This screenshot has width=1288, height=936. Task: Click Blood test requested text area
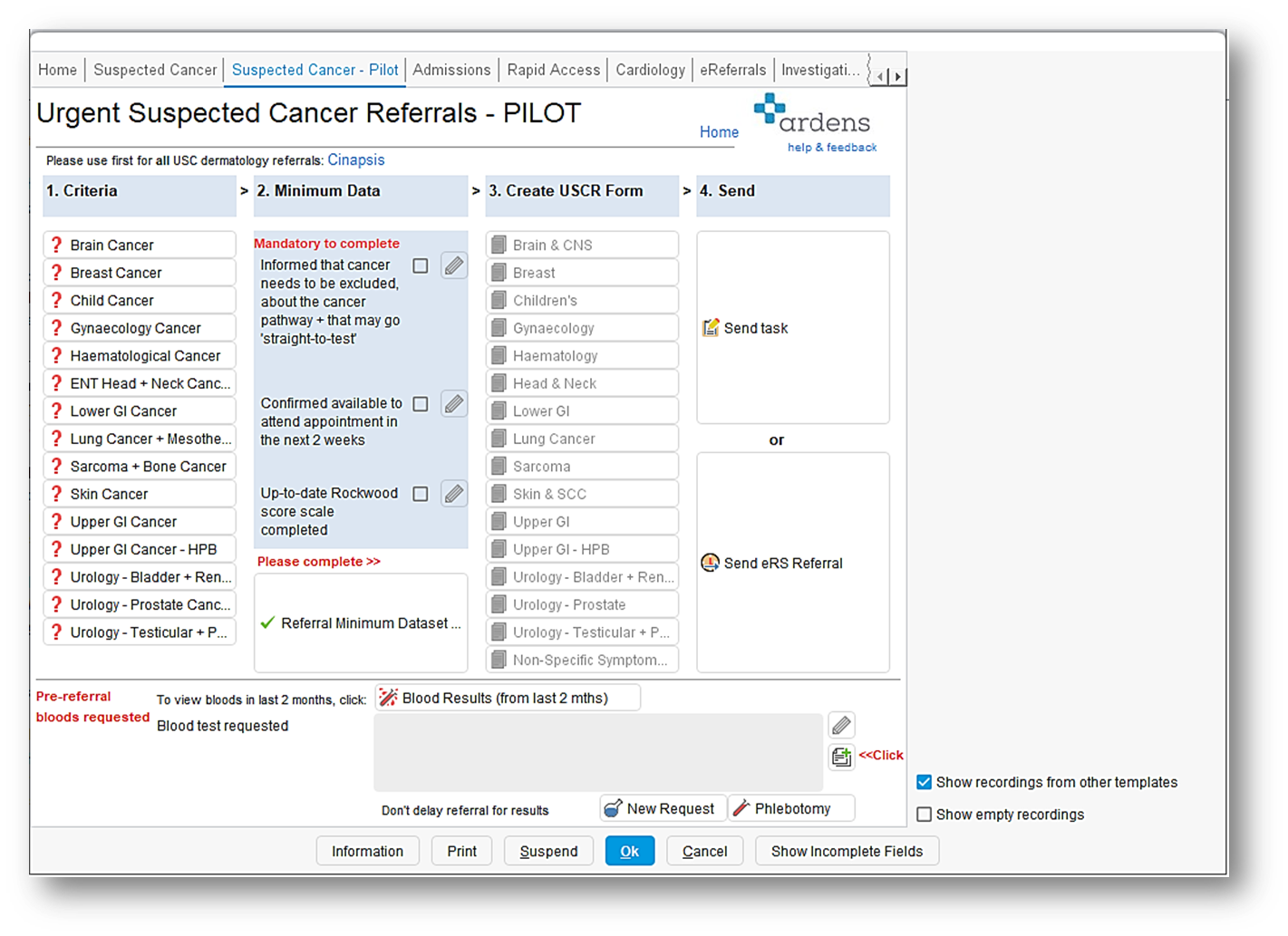coord(598,752)
